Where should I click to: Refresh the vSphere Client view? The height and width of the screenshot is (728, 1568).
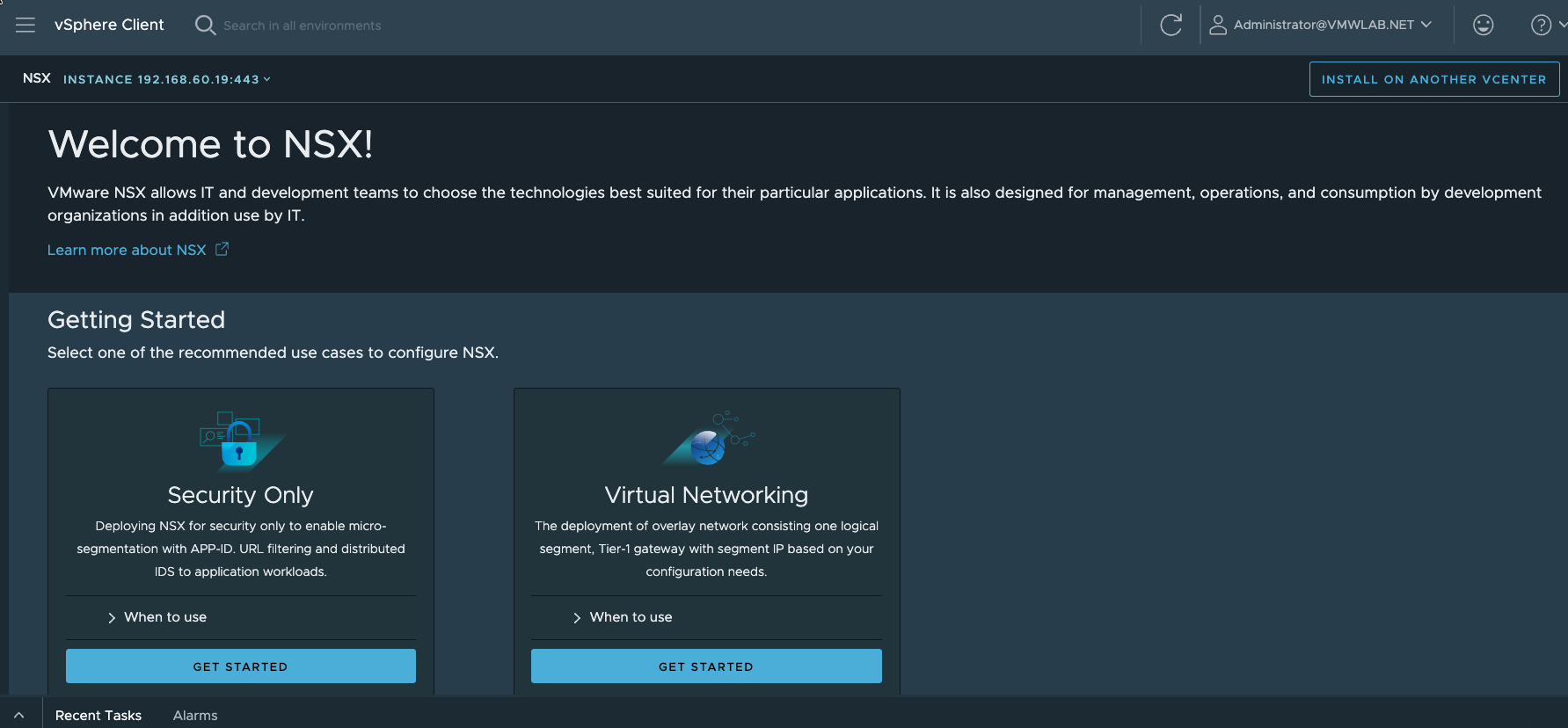pyautogui.click(x=1171, y=25)
